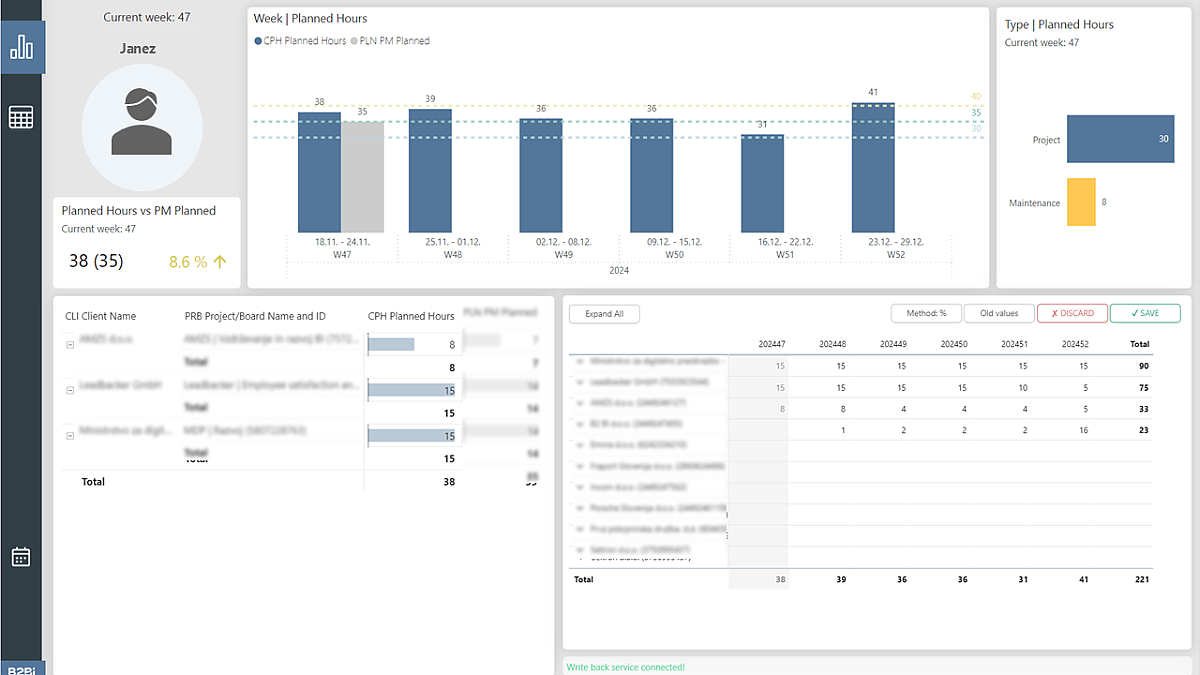
Task: Click the 202448 column header
Action: point(833,344)
